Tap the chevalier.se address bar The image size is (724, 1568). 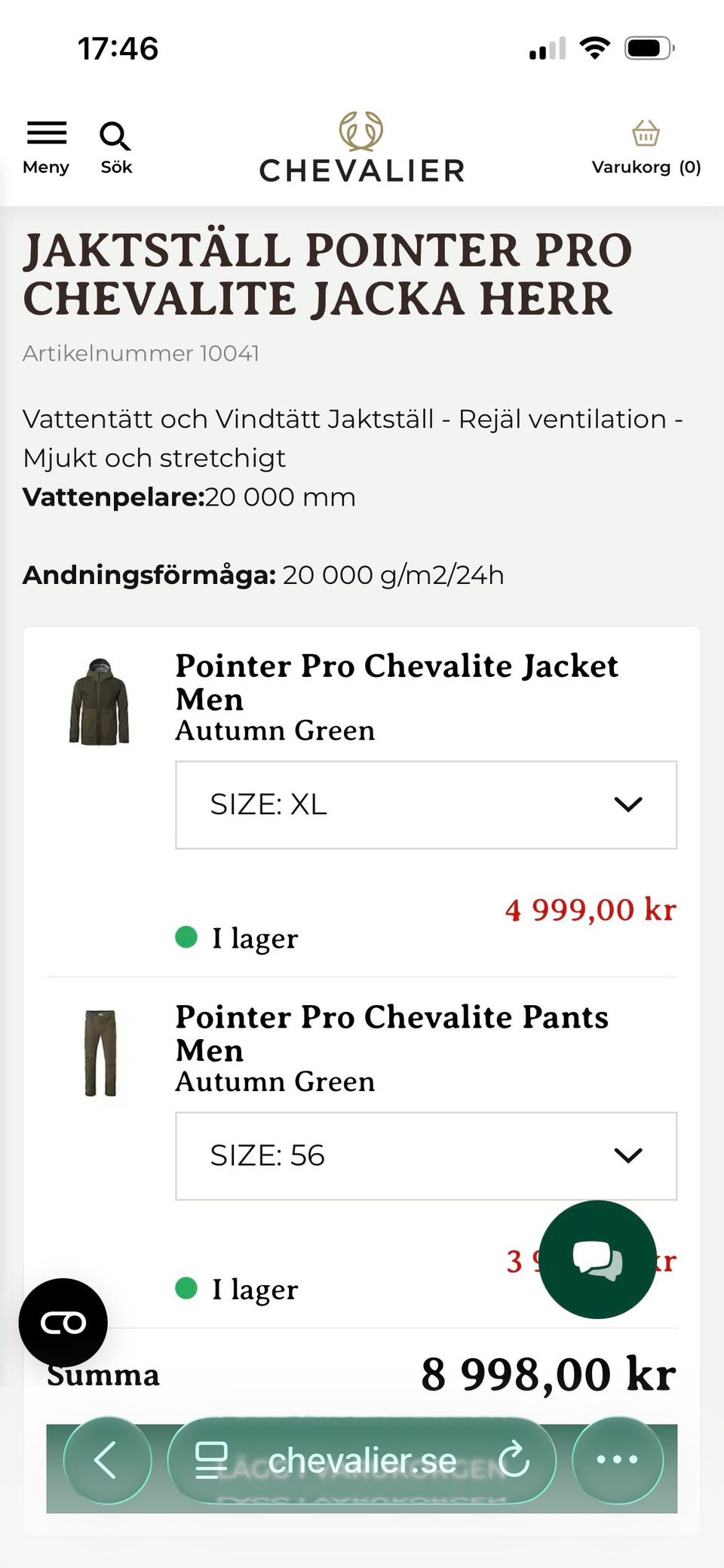(x=362, y=1461)
